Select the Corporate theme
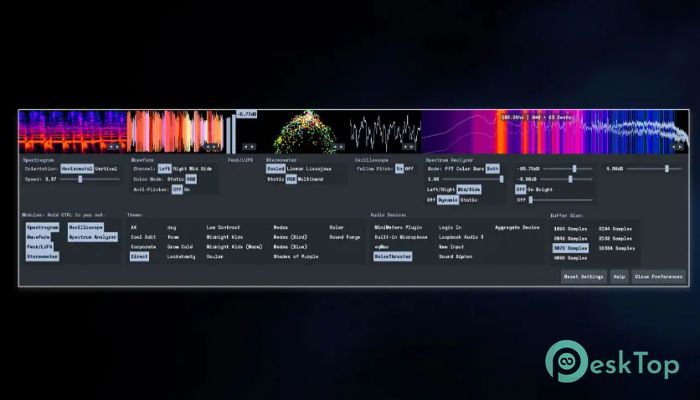The width and height of the screenshot is (700, 400). pos(143,247)
